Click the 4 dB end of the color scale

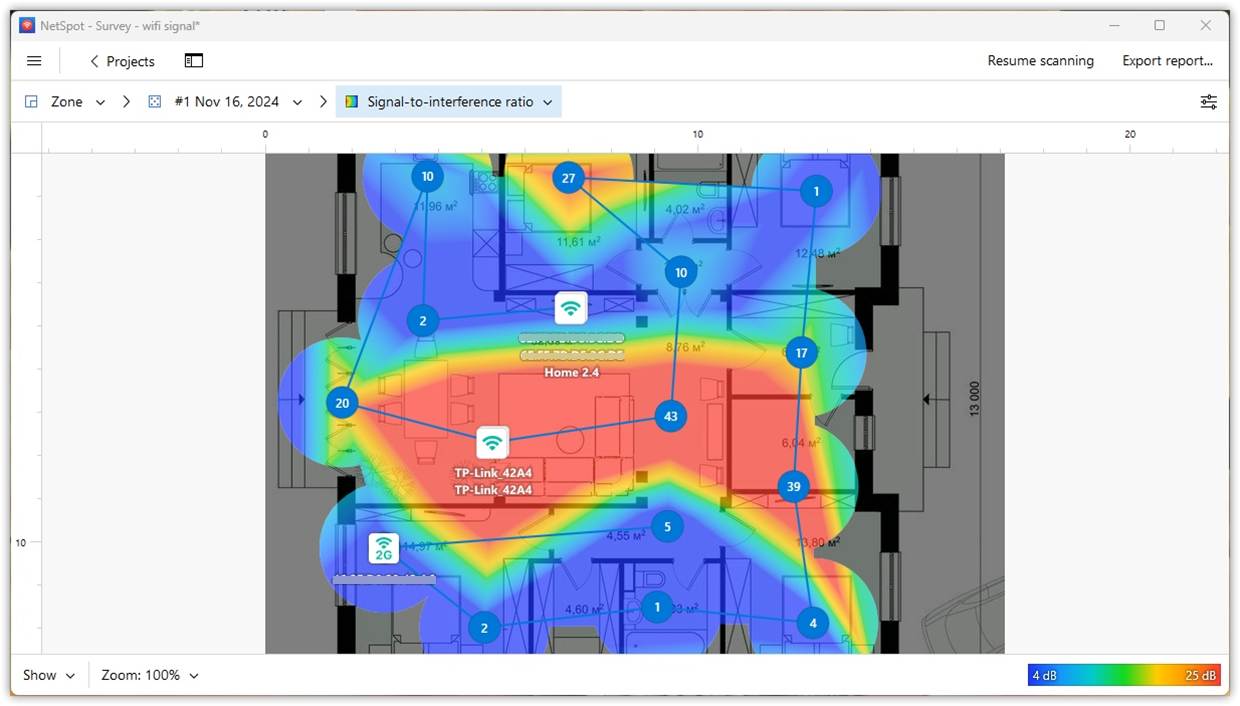point(1045,675)
